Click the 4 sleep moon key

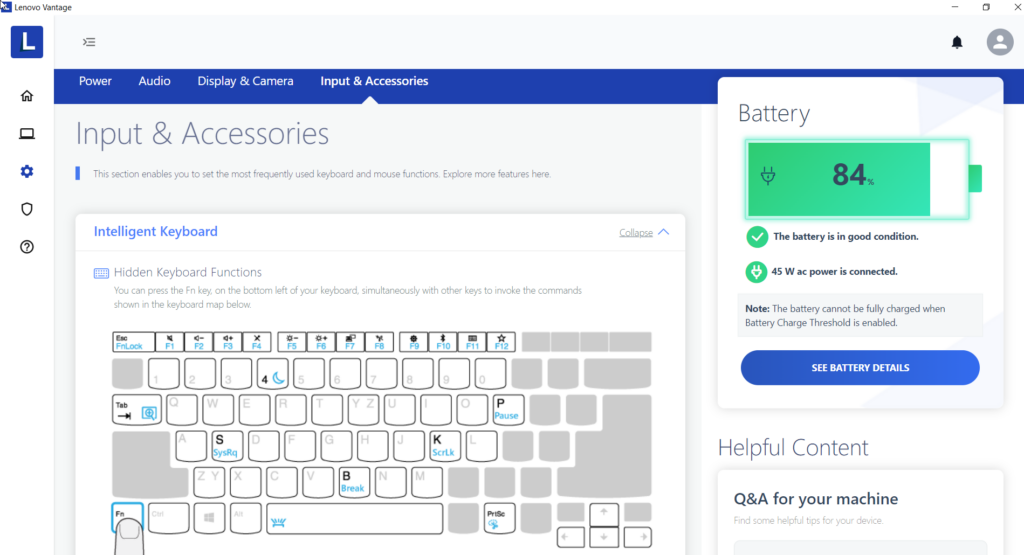pos(272,373)
